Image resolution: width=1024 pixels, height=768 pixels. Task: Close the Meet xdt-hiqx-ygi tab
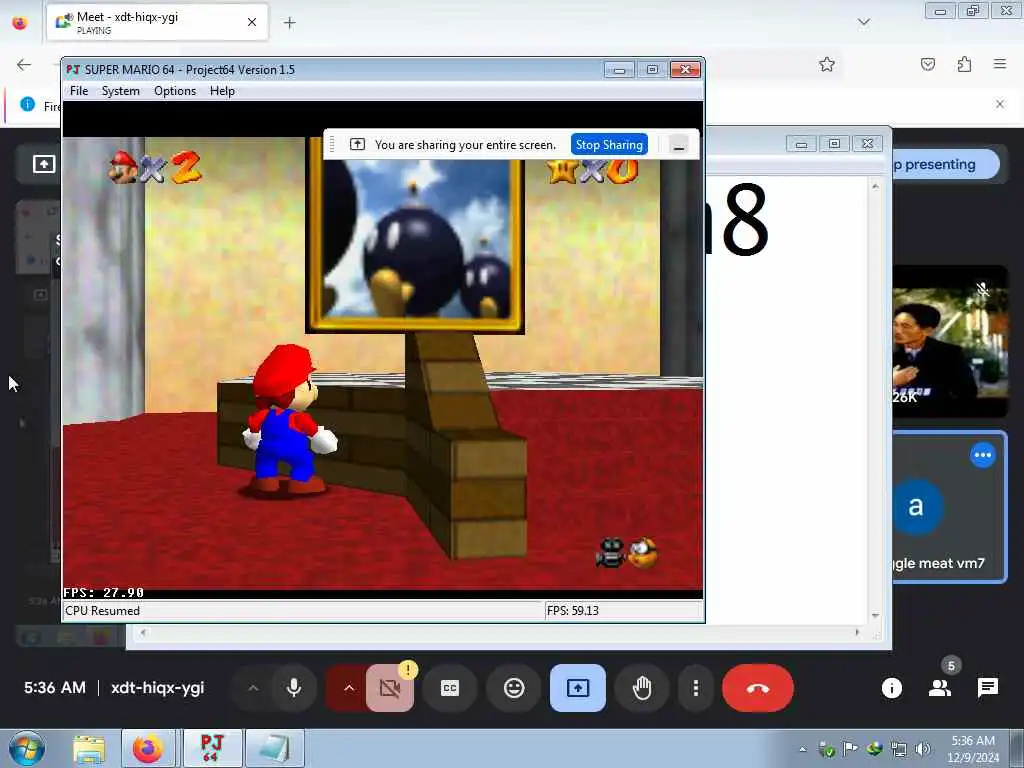(252, 22)
